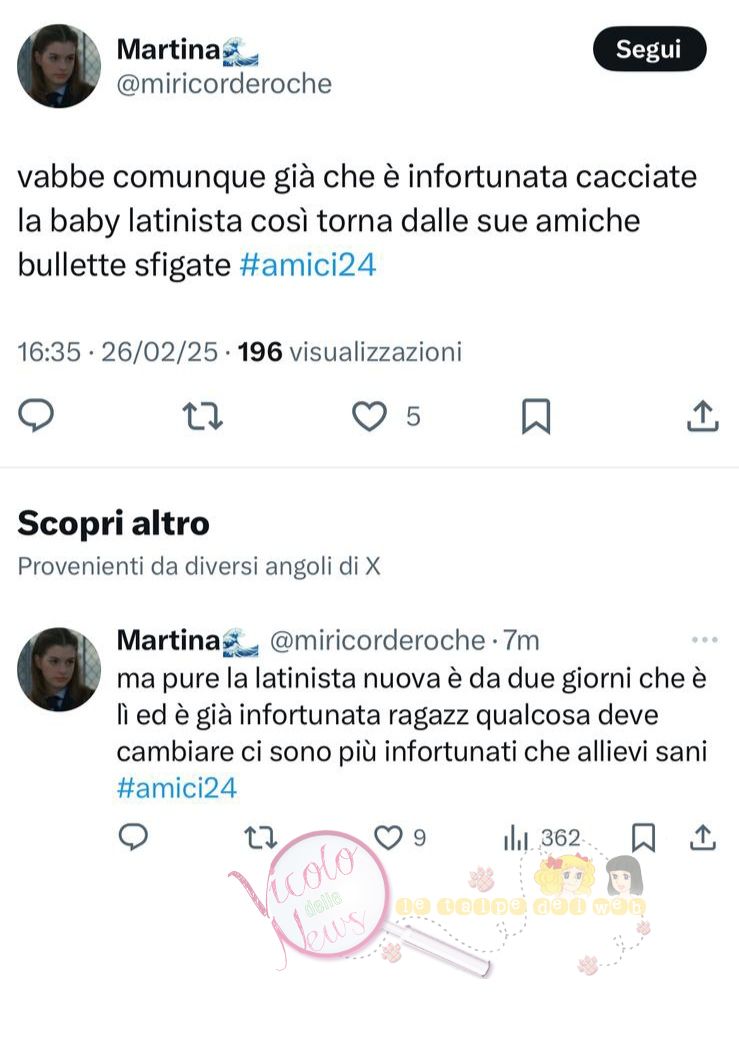Retweet the main tweet about baby latinista
This screenshot has height=1056, width=739.
203,416
